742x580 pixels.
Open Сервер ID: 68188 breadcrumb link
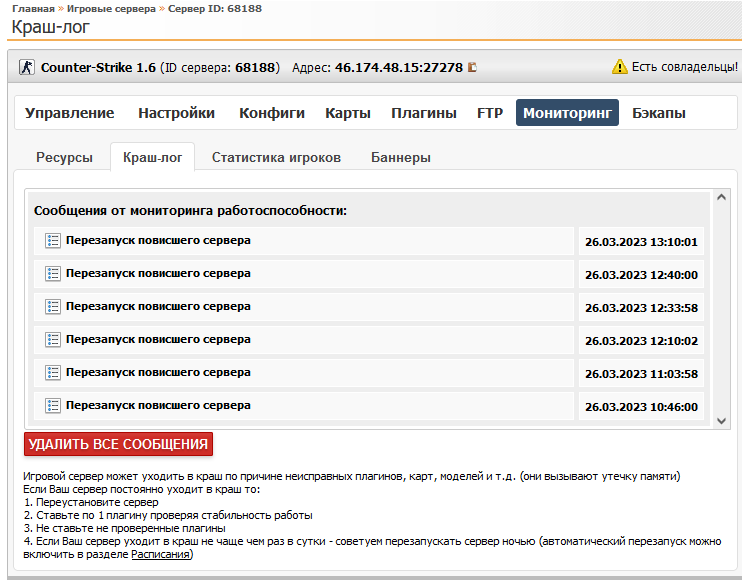[215, 9]
